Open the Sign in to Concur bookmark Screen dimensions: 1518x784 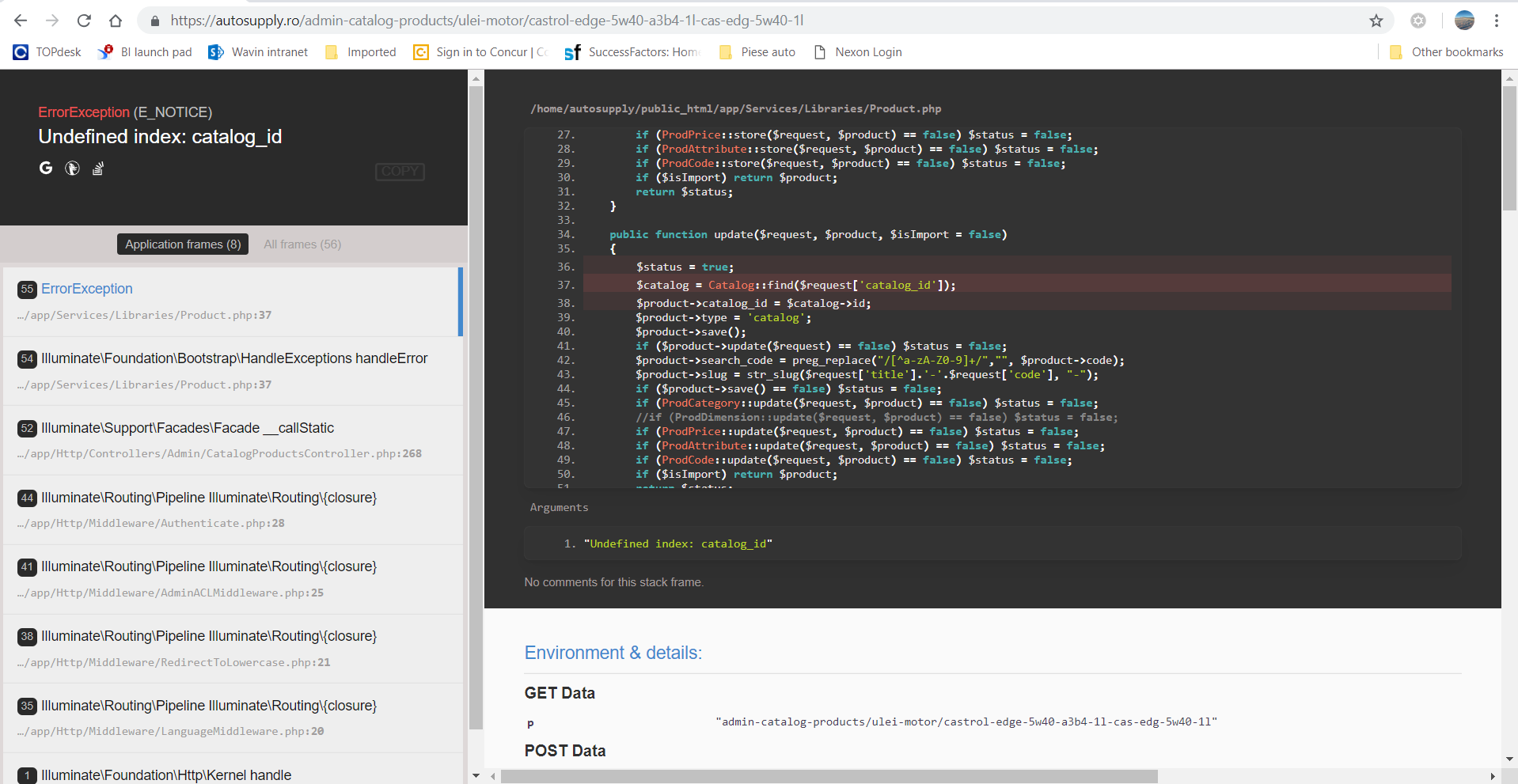pyautogui.click(x=480, y=52)
